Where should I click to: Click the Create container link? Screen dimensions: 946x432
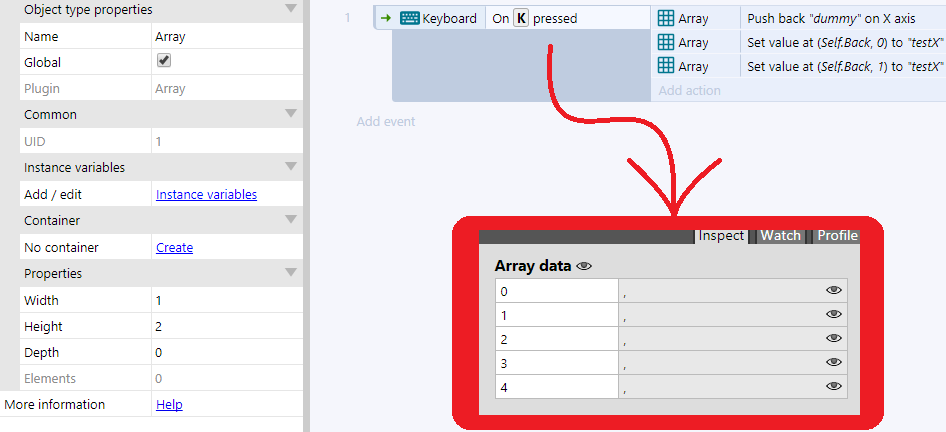coord(174,247)
